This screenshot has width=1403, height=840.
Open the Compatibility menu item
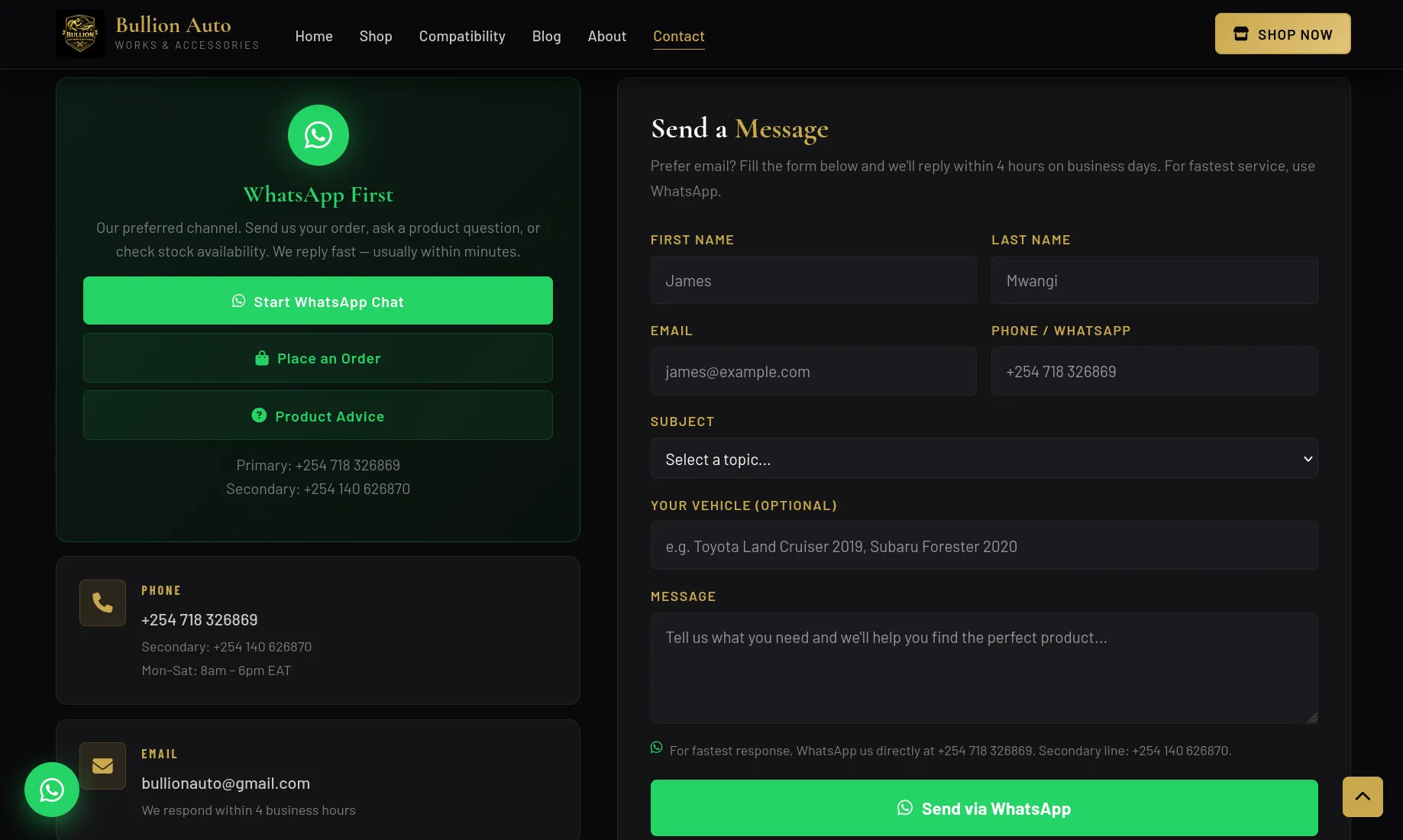(461, 36)
